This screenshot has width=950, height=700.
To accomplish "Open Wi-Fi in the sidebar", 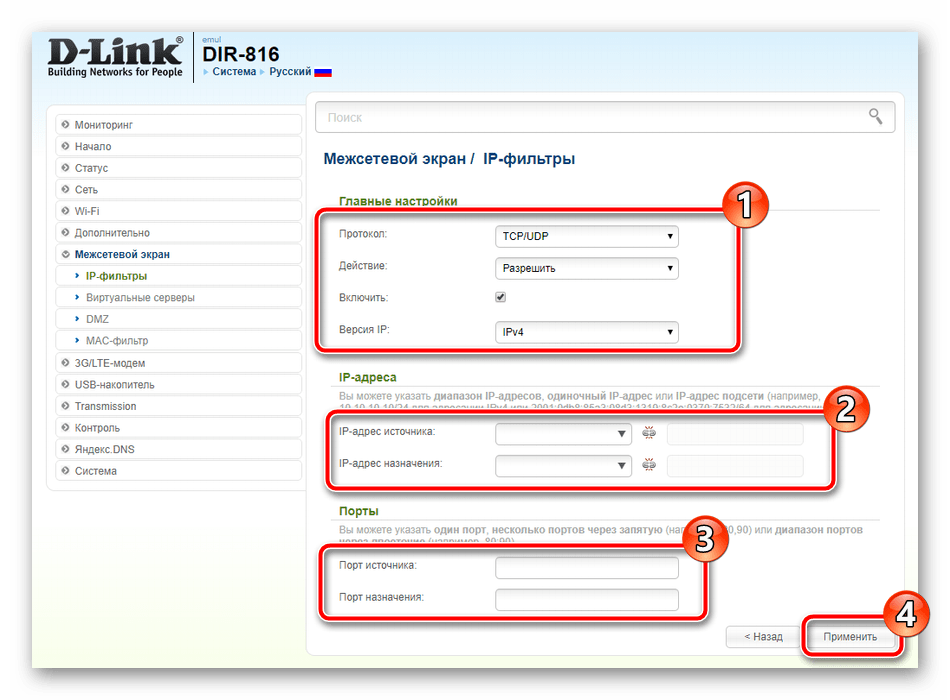I will (x=179, y=211).
